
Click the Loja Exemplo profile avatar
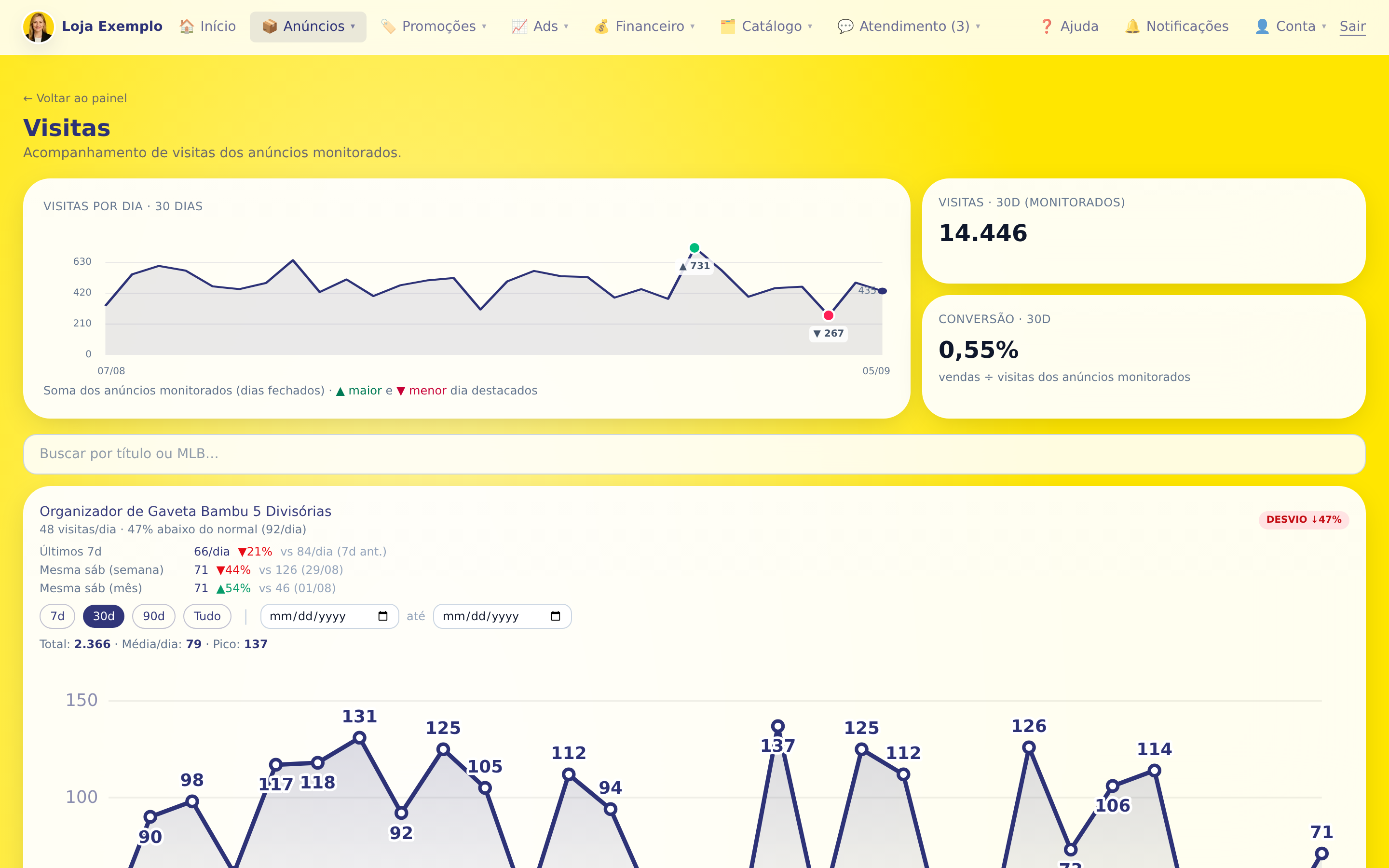39,27
